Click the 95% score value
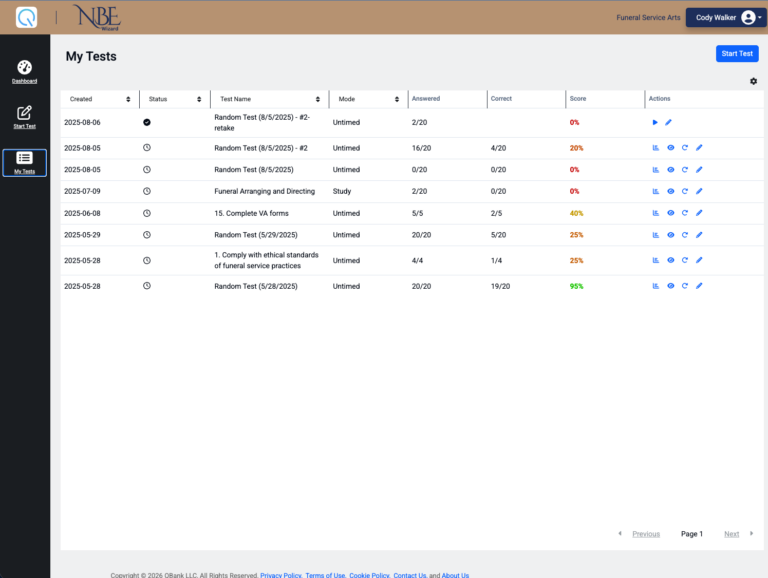Screen dimensions: 768x578 coord(576,286)
